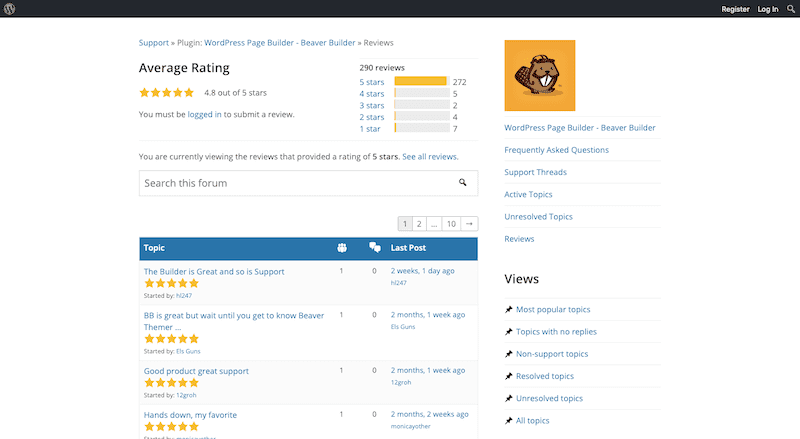Click the 4 stars rating bar
Image resolution: width=800 pixels, height=439 pixels.
tap(422, 93)
